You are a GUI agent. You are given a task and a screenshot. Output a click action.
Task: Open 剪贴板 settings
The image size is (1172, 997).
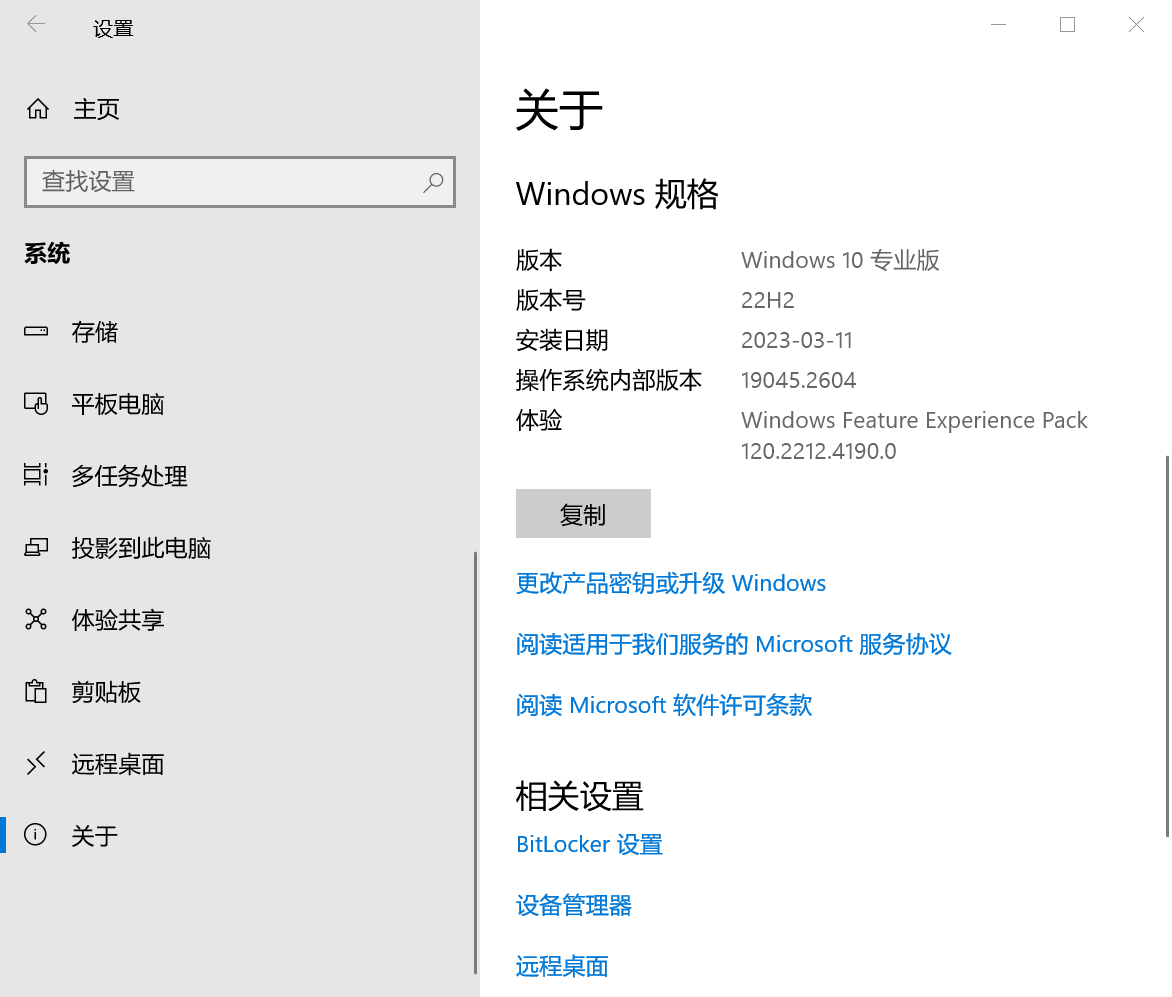(x=239, y=692)
